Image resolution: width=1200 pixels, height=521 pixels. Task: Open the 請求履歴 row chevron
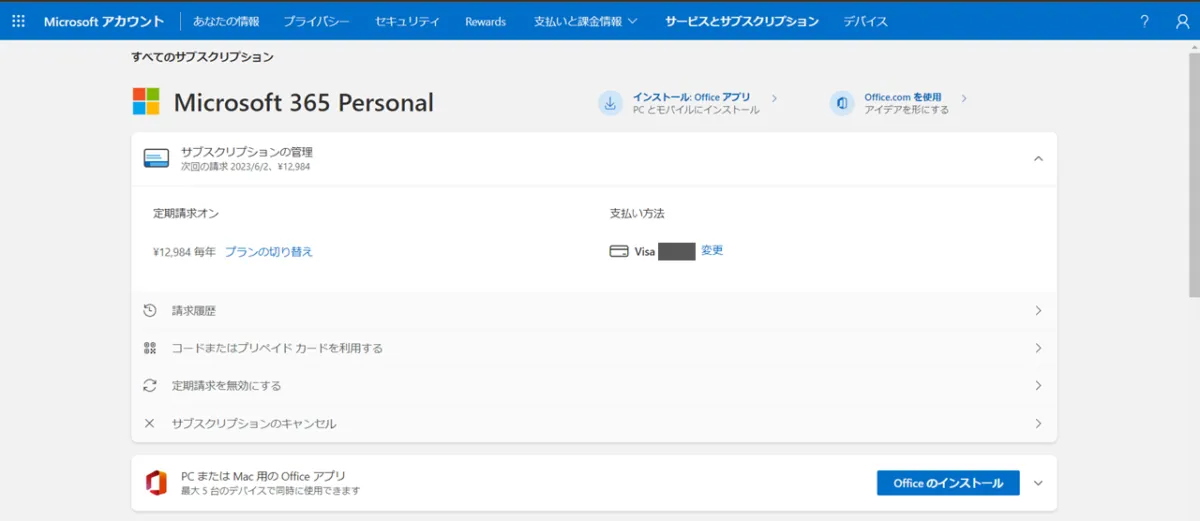[x=1038, y=311]
